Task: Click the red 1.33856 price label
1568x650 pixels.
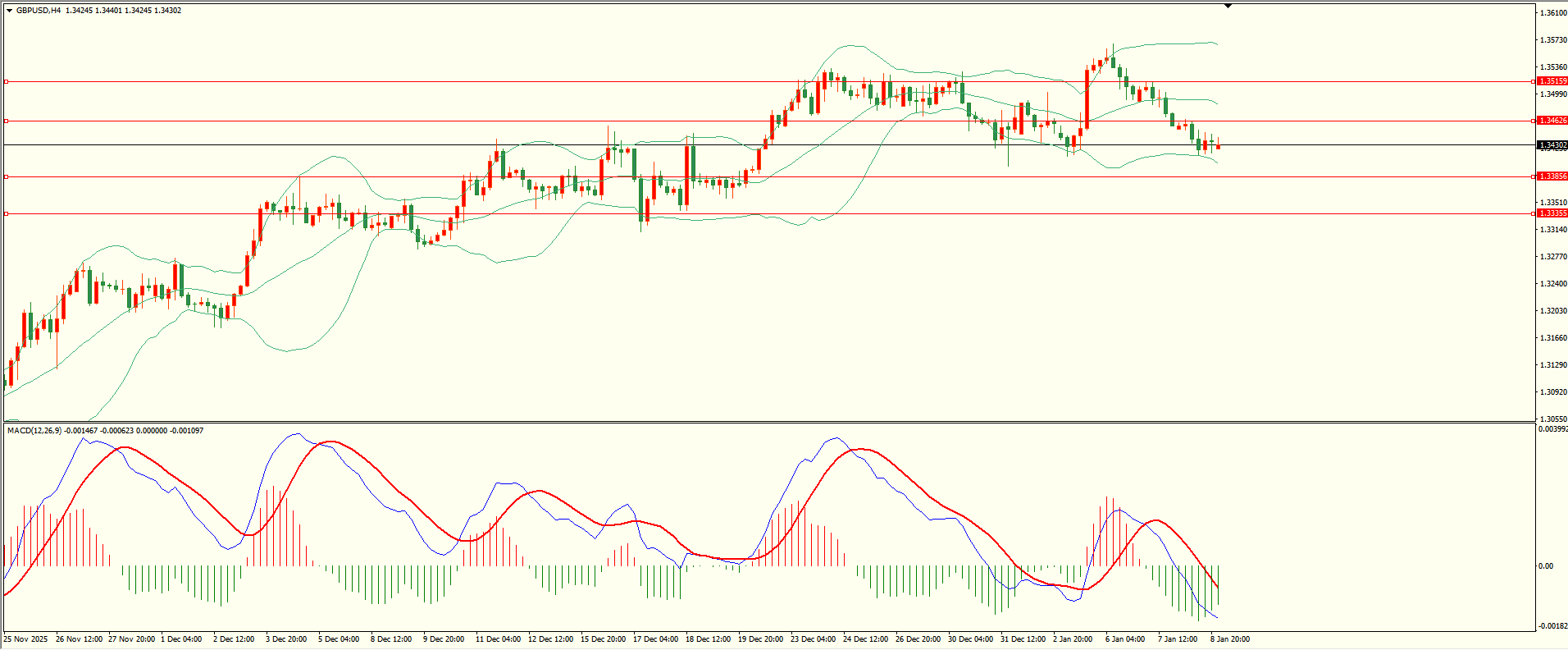Action: (1552, 176)
